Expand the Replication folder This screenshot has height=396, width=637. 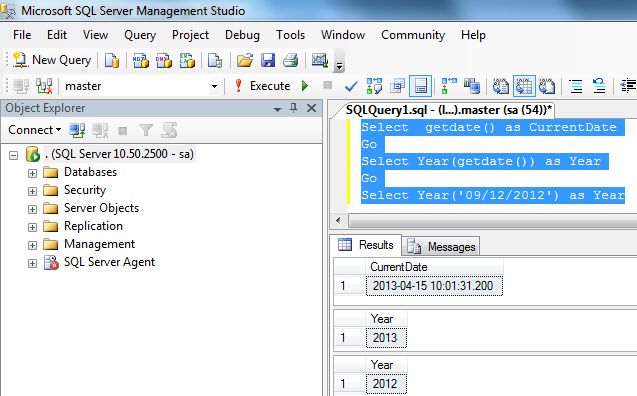(32, 227)
